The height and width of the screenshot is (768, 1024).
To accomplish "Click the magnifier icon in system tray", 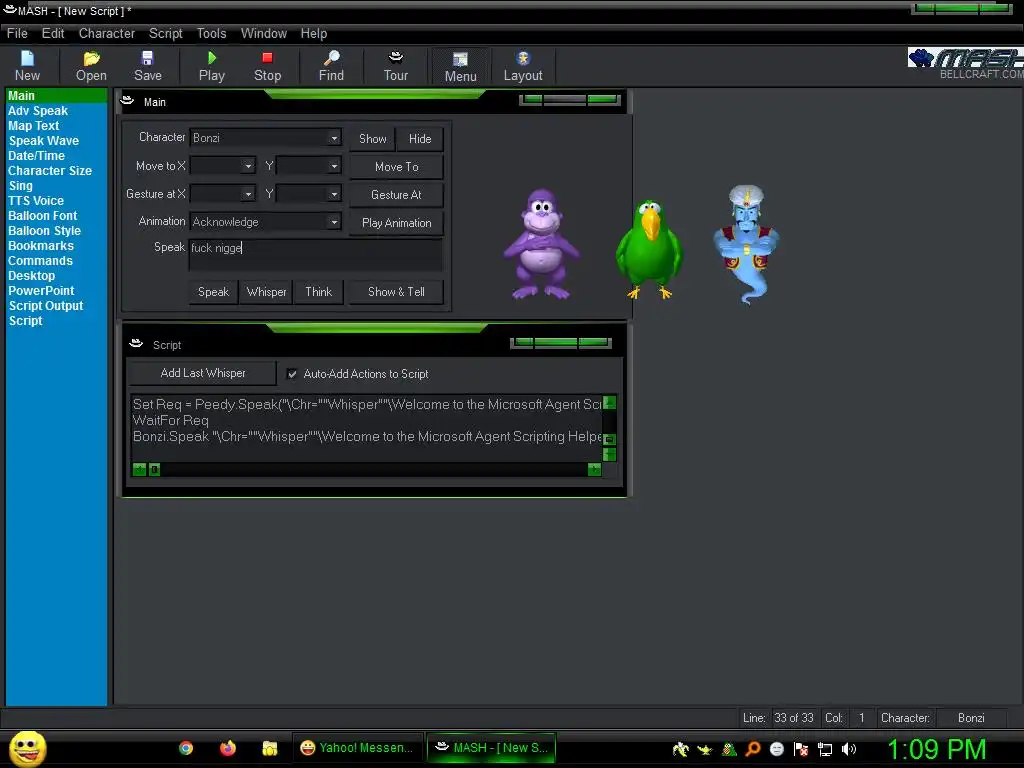I will pos(753,749).
